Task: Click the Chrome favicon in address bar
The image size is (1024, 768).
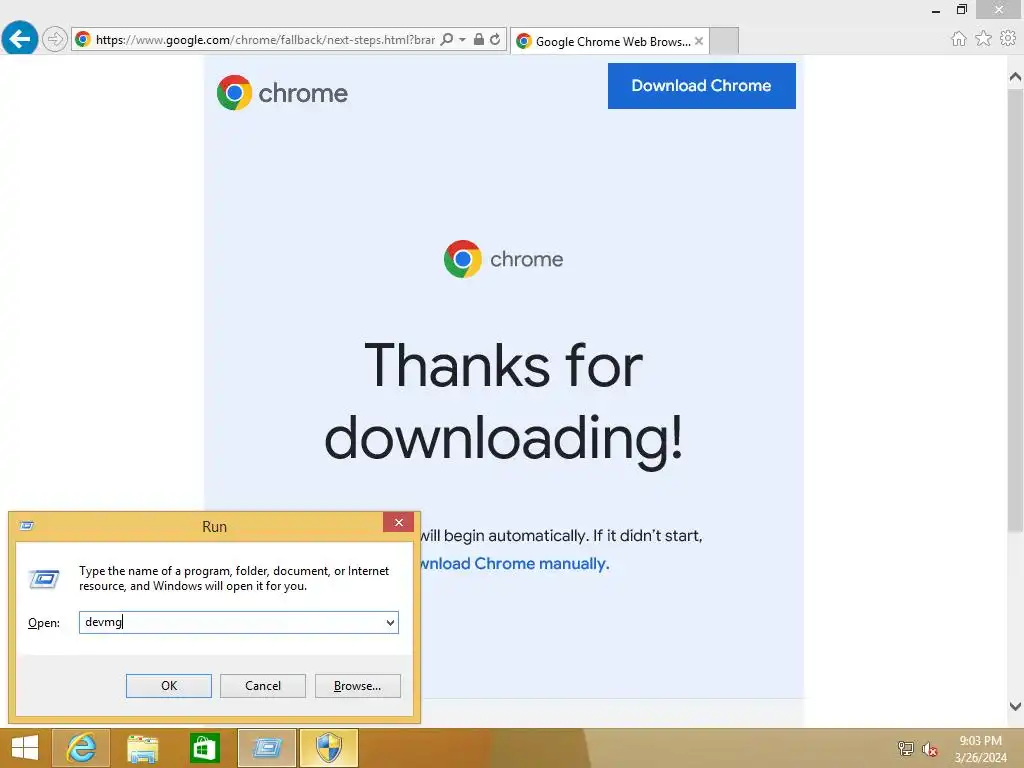Action: [x=83, y=39]
